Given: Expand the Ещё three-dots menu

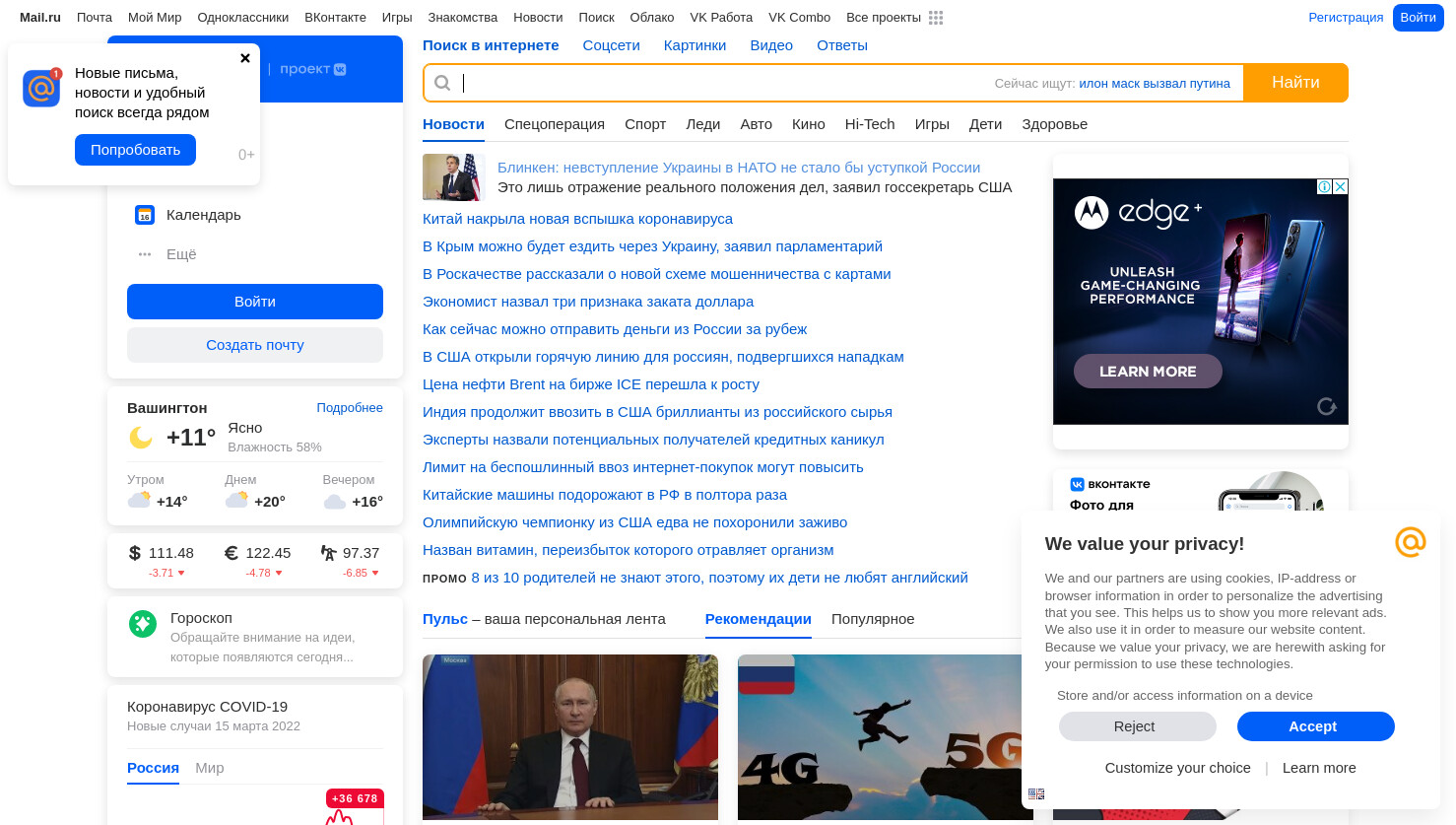Looking at the screenshot, I should tap(145, 254).
